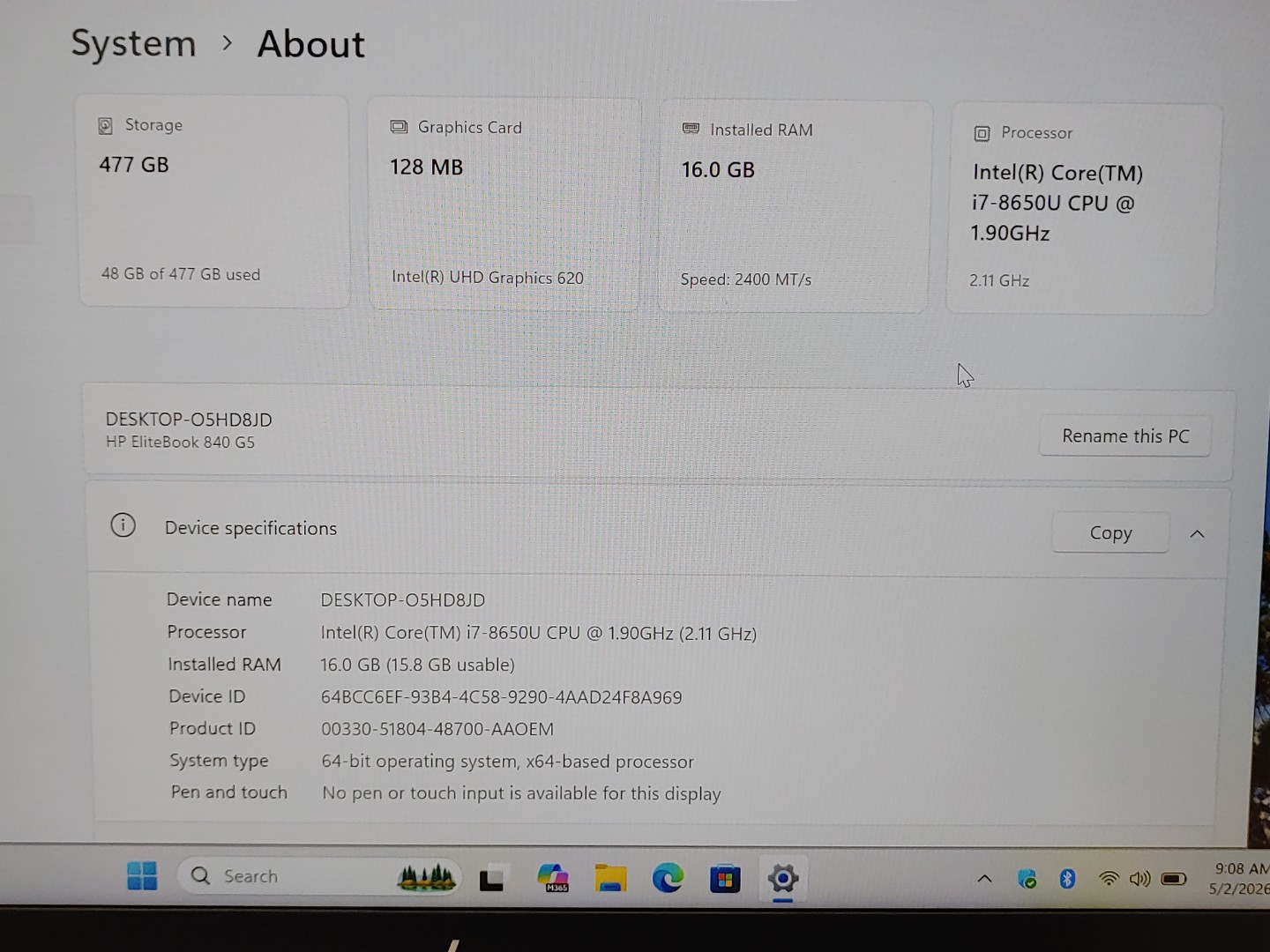Image resolution: width=1270 pixels, height=952 pixels.
Task: Go back to System in the breadcrumb
Action: coord(133,43)
